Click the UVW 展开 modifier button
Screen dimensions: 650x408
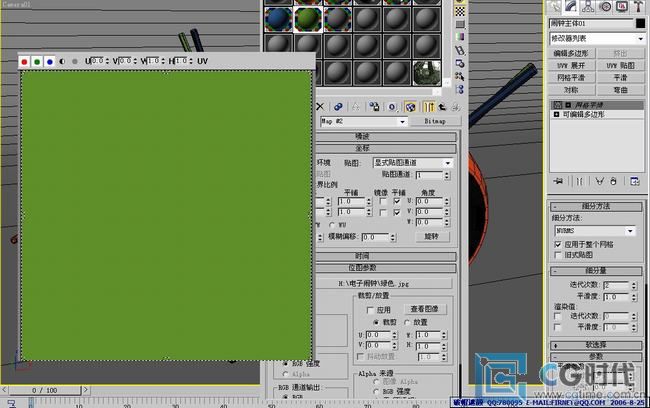pos(571,66)
